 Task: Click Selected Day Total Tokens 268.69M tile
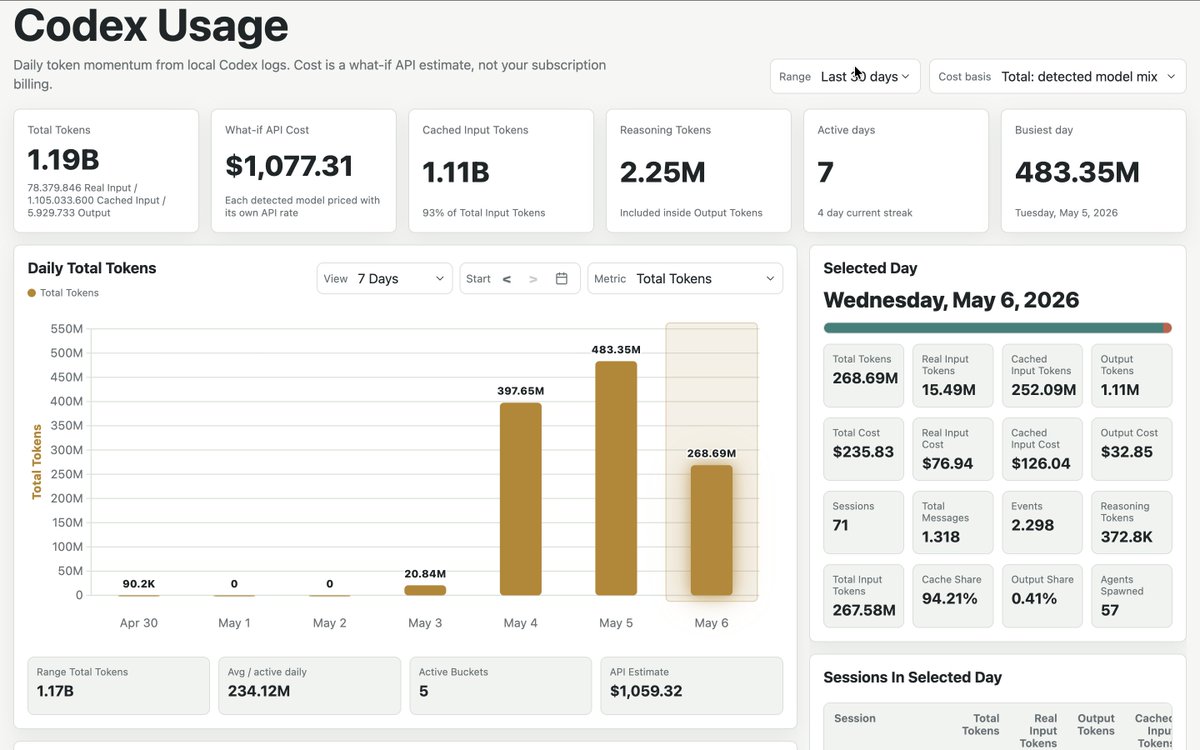[x=863, y=376]
